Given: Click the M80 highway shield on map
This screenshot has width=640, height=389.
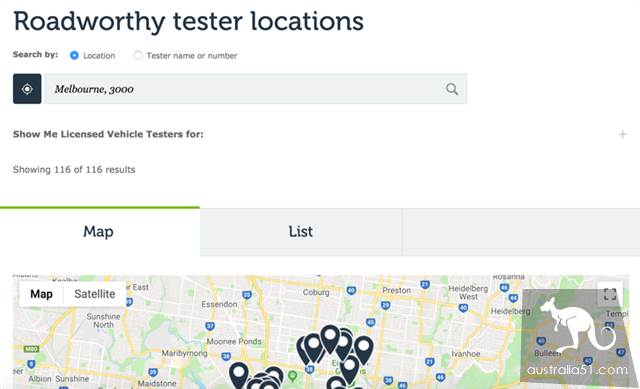Looking at the screenshot, I should tap(31, 349).
